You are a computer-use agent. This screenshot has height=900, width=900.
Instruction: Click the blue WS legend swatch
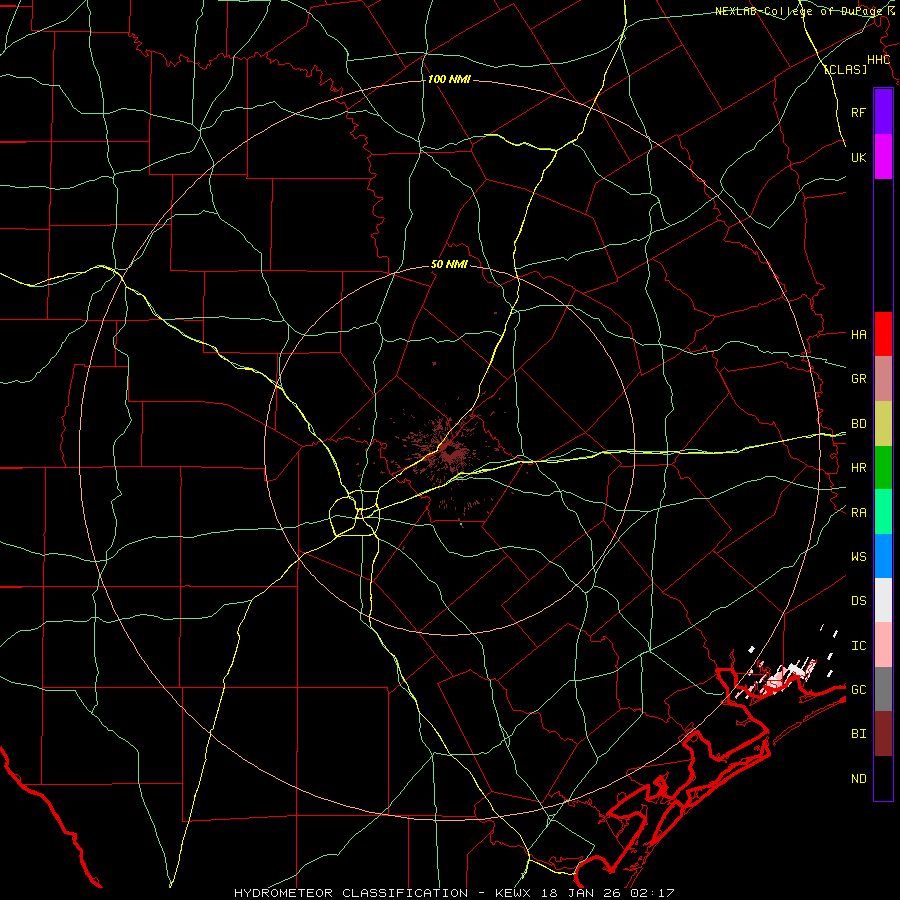coord(883,556)
